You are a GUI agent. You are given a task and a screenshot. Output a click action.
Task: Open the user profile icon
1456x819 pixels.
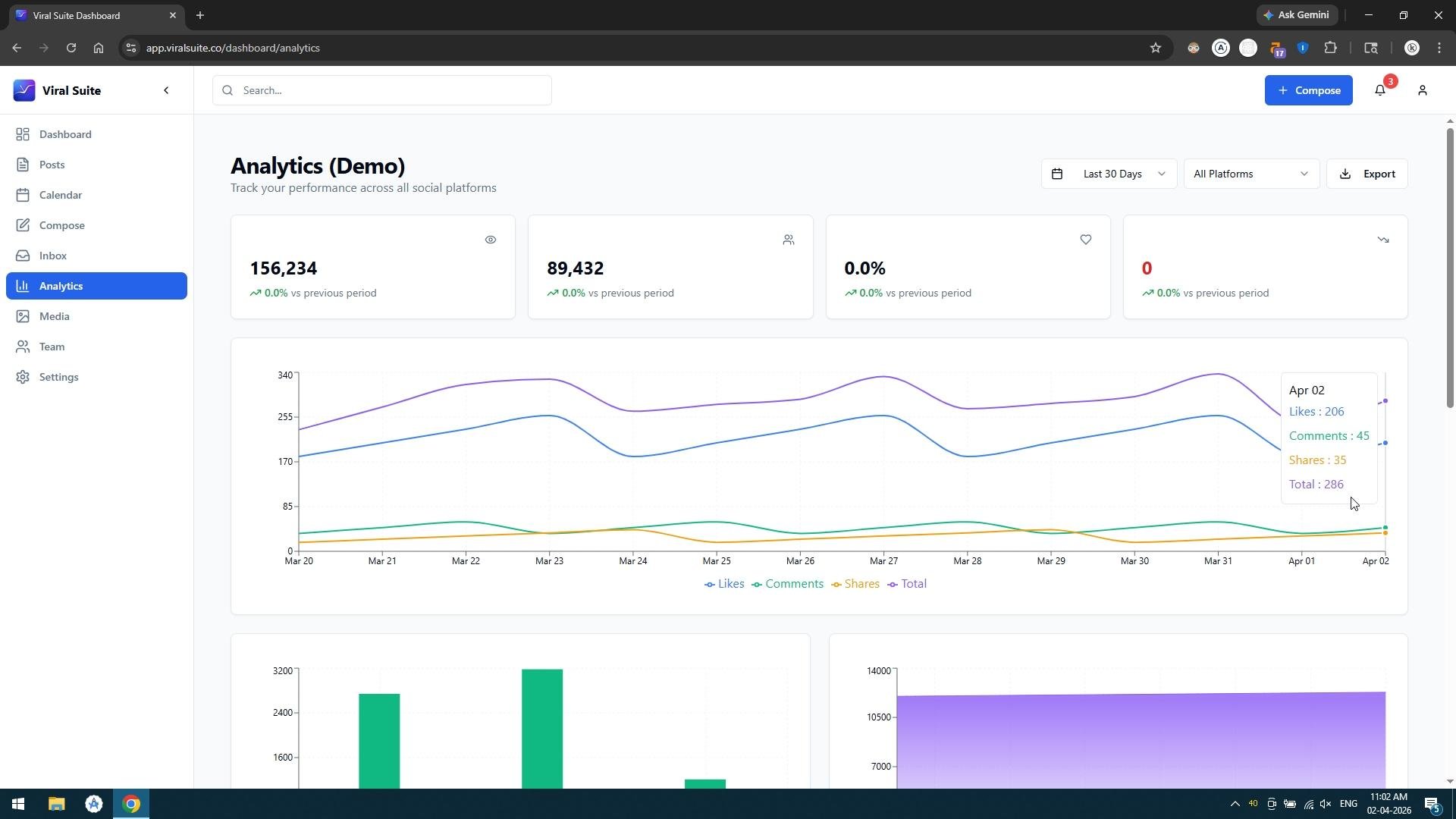pos(1423,90)
